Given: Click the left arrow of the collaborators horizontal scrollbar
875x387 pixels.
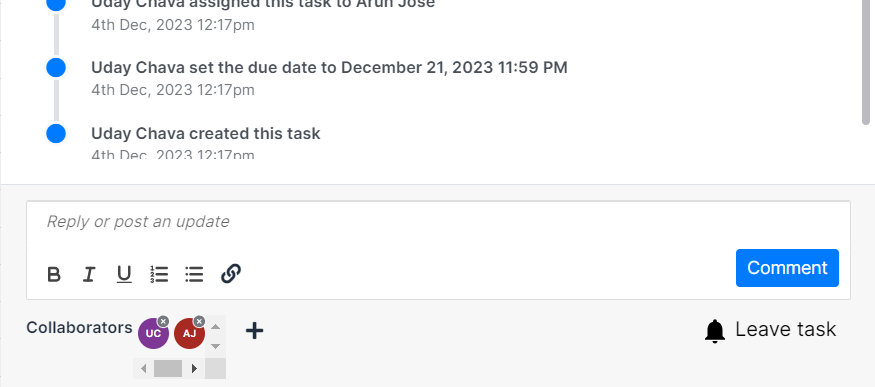Looking at the screenshot, I should [143, 369].
